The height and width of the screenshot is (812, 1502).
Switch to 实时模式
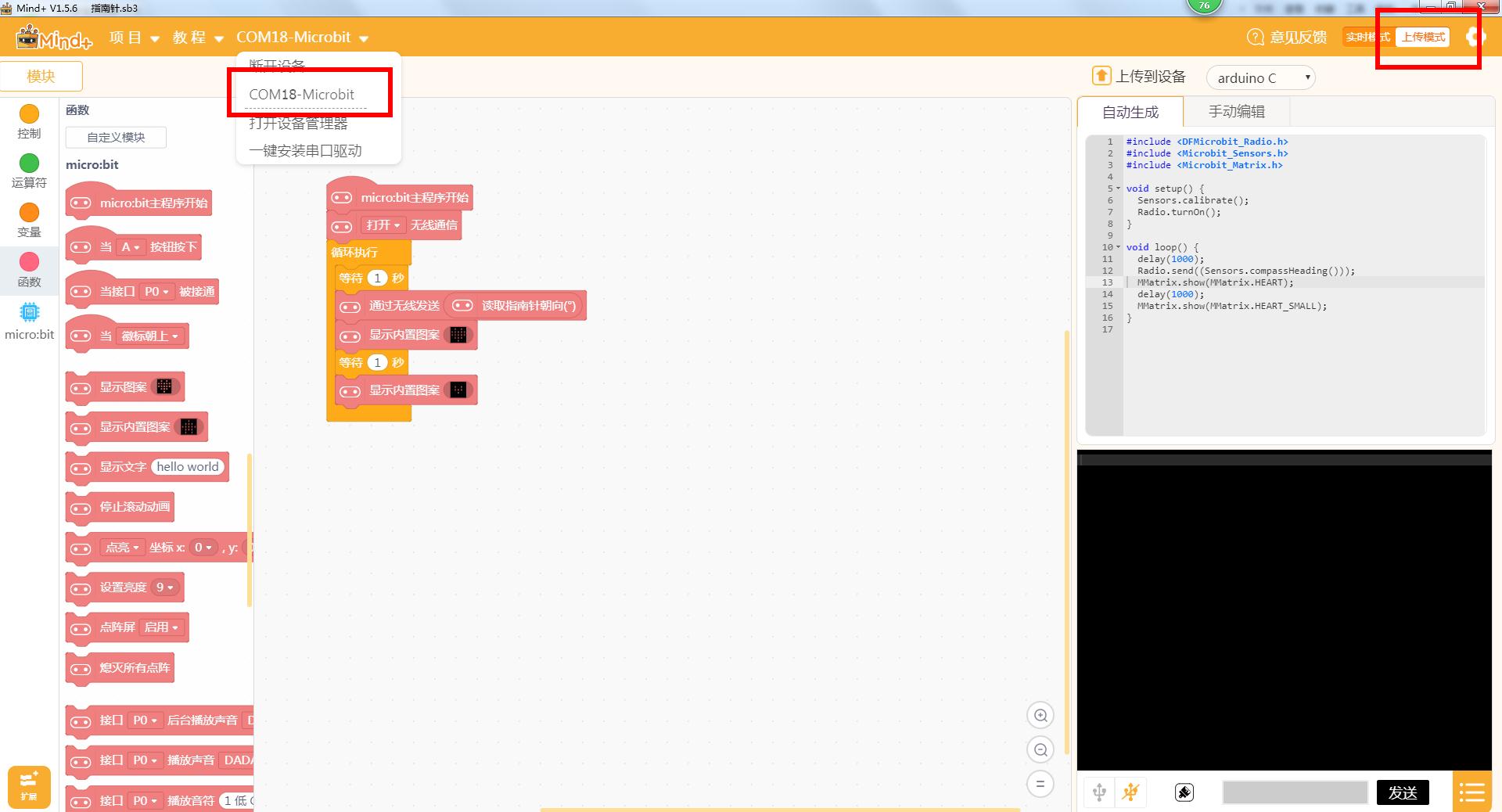tap(1368, 37)
